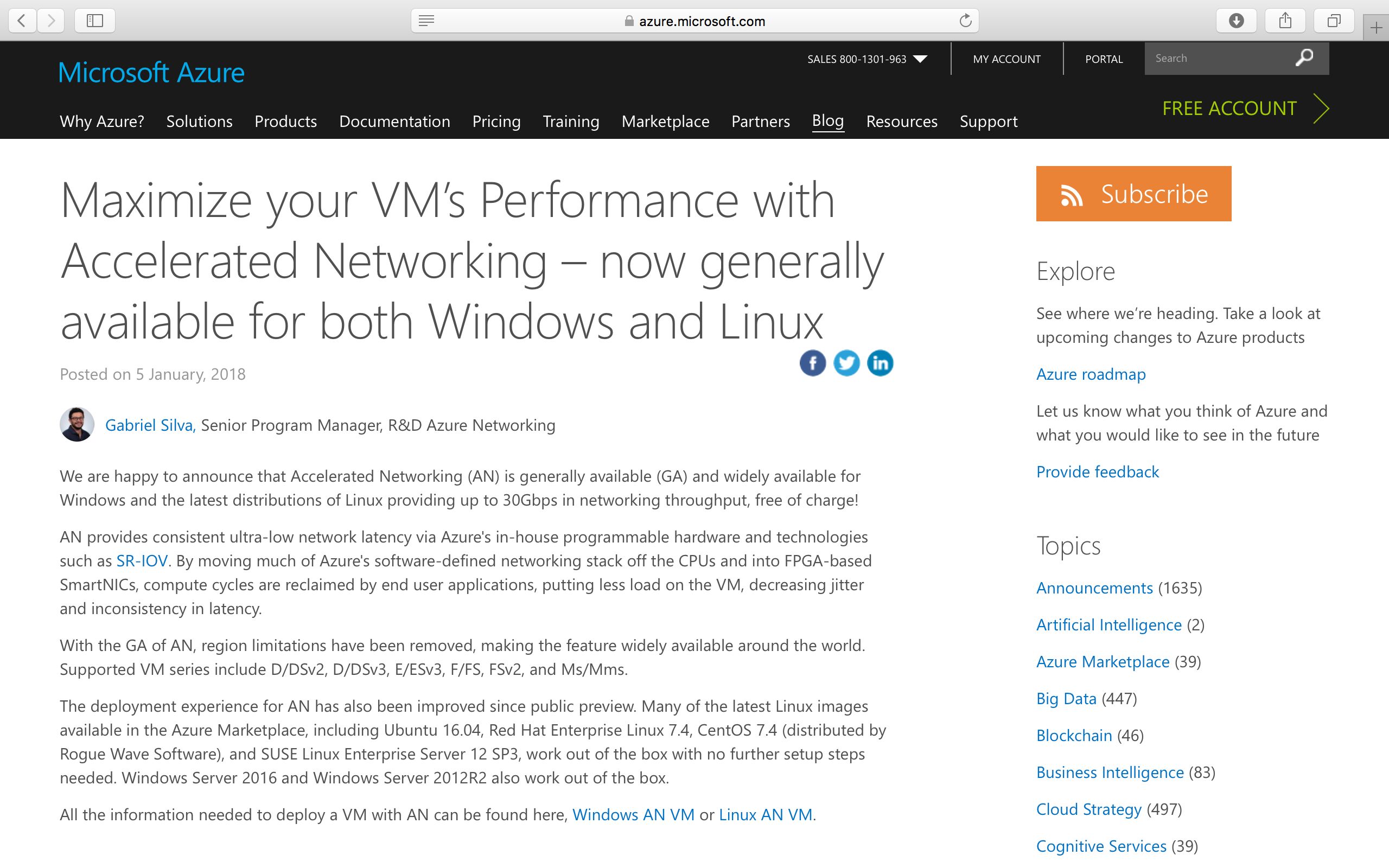
Task: Open the Blog navigation tab
Action: 827,120
